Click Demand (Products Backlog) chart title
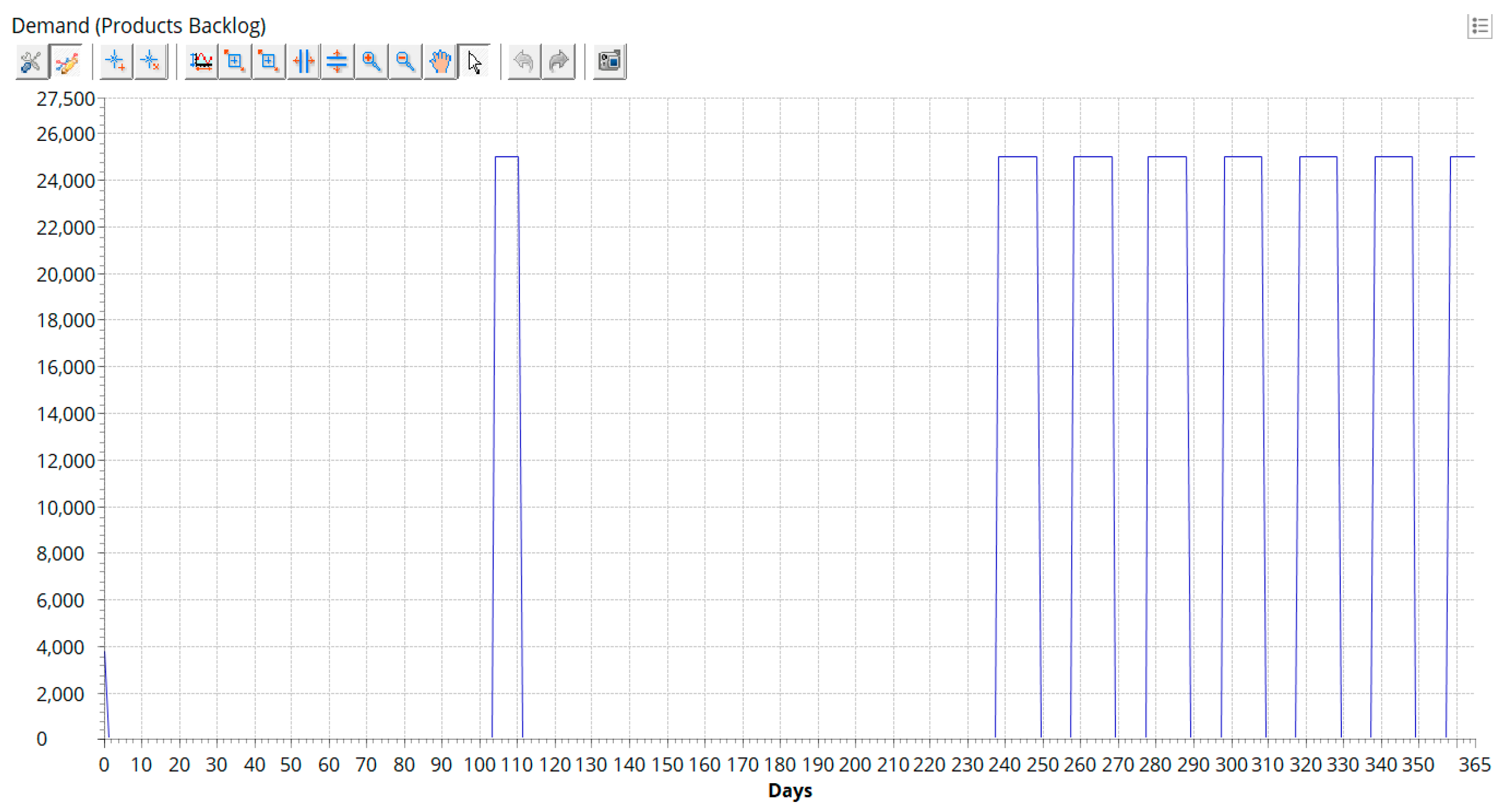This screenshot has height=812, width=1503. 139,26
